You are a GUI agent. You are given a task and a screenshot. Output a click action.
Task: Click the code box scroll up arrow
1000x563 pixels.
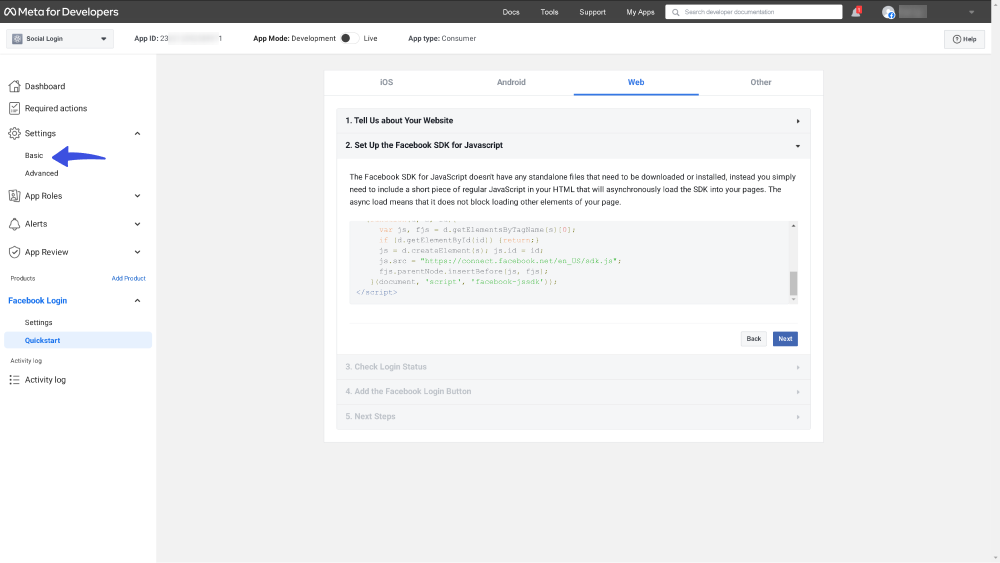[x=793, y=226]
